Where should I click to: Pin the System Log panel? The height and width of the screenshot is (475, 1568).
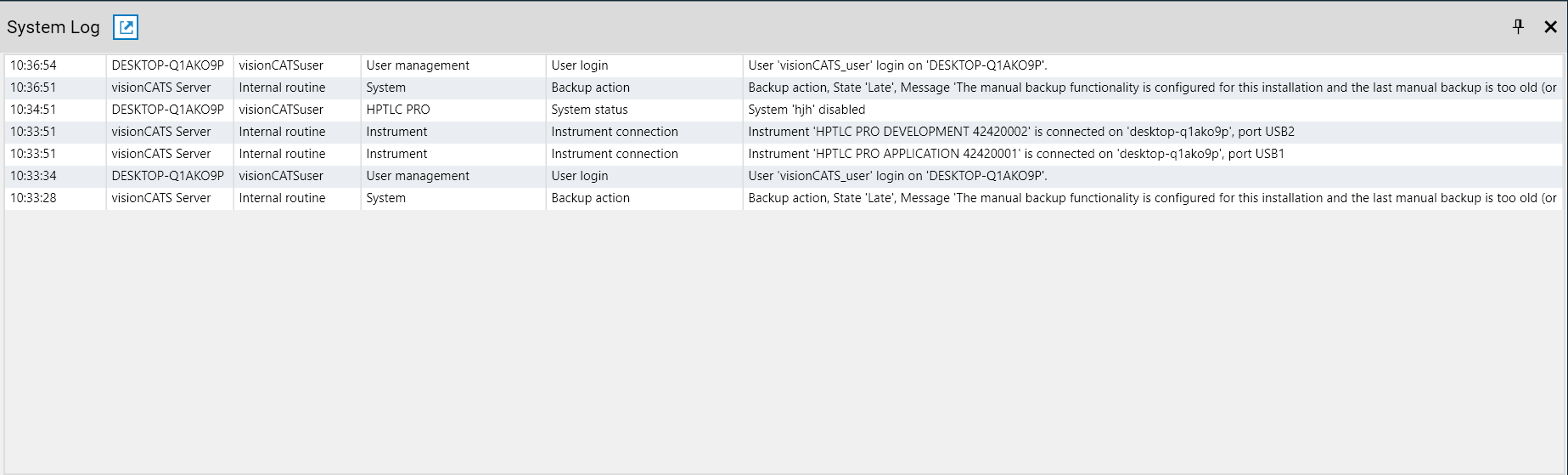1518,27
